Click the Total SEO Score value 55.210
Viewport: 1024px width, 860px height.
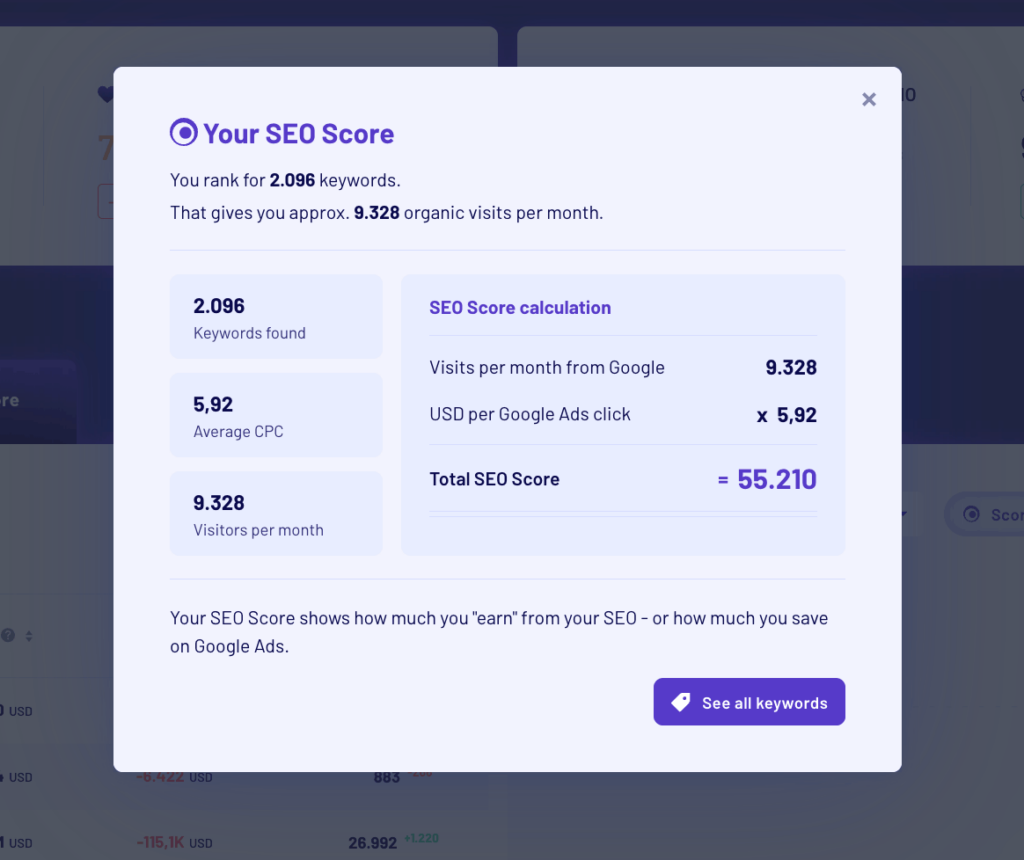click(778, 479)
